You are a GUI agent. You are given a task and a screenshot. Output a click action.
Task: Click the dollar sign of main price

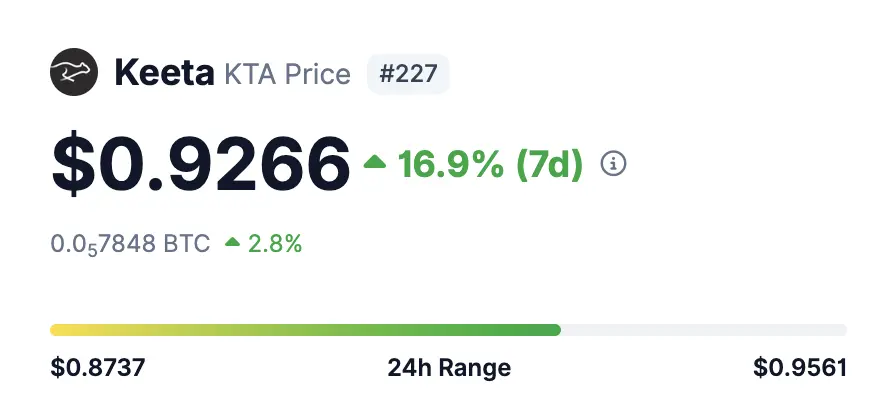(73, 164)
